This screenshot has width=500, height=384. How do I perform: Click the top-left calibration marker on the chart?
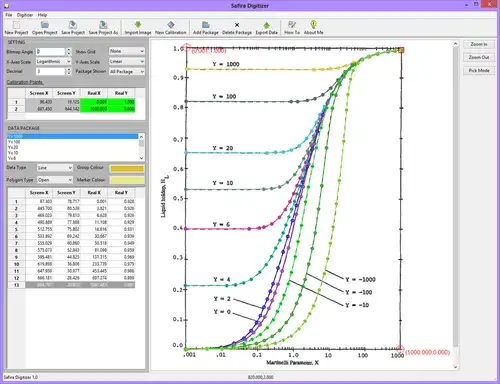186,47
